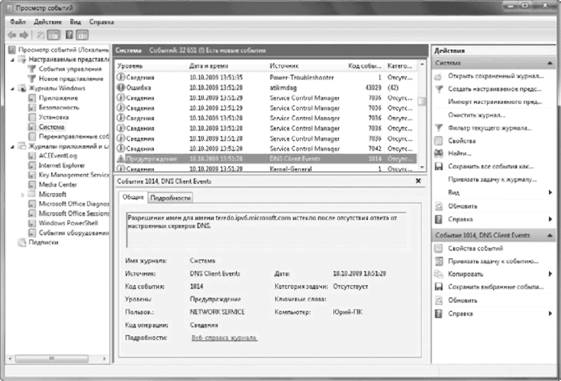Switch to the Подробности tab
The width and height of the screenshot is (561, 381).
point(170,197)
